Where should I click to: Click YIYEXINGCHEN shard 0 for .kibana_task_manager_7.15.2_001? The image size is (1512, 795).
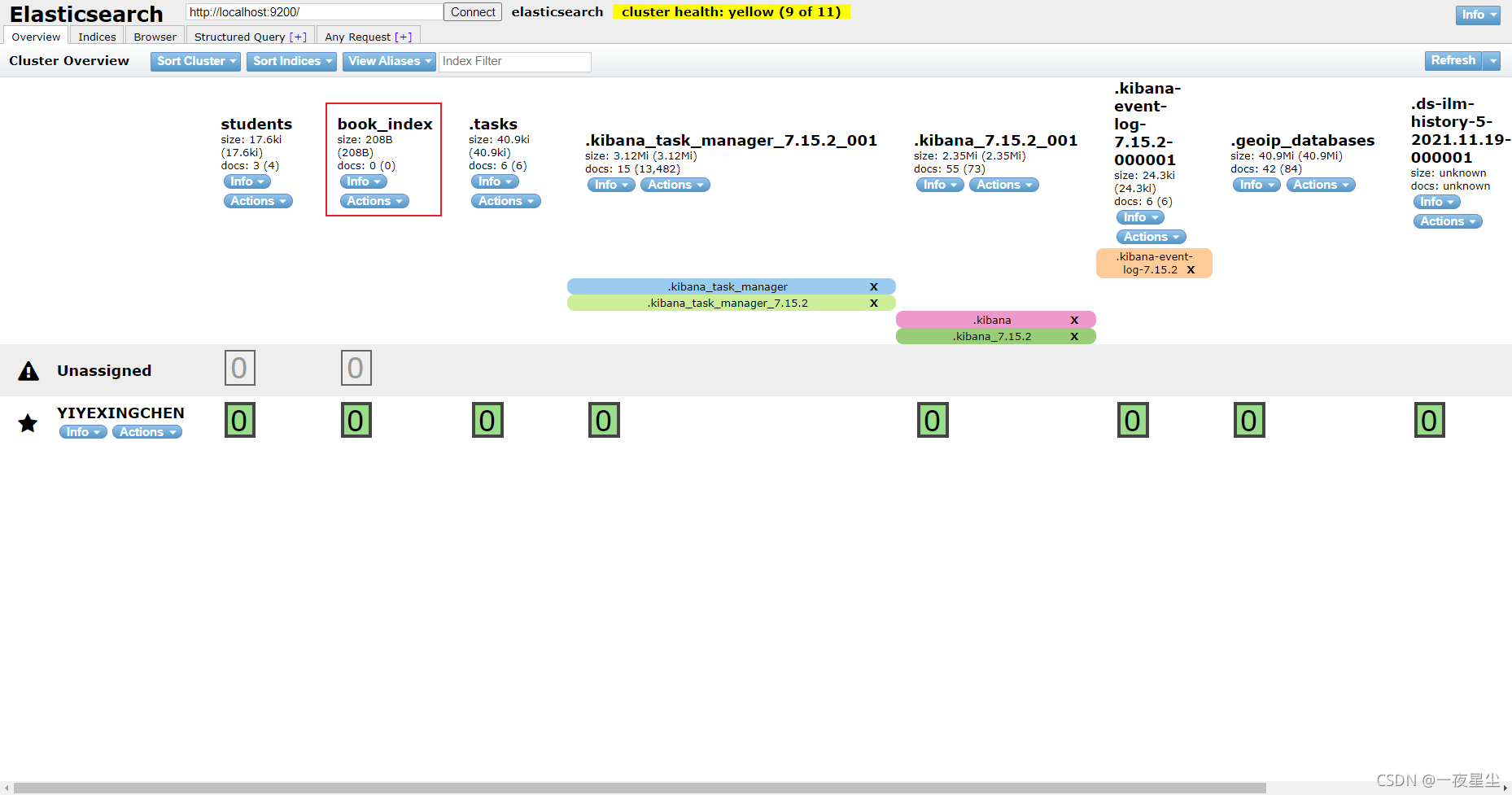point(603,420)
